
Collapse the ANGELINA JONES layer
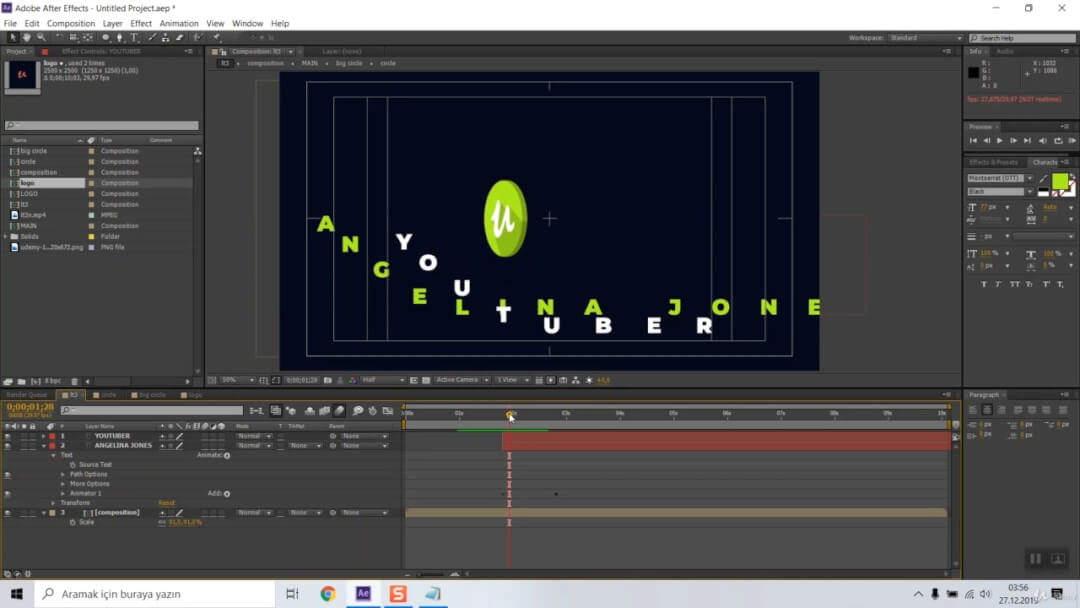coord(43,445)
